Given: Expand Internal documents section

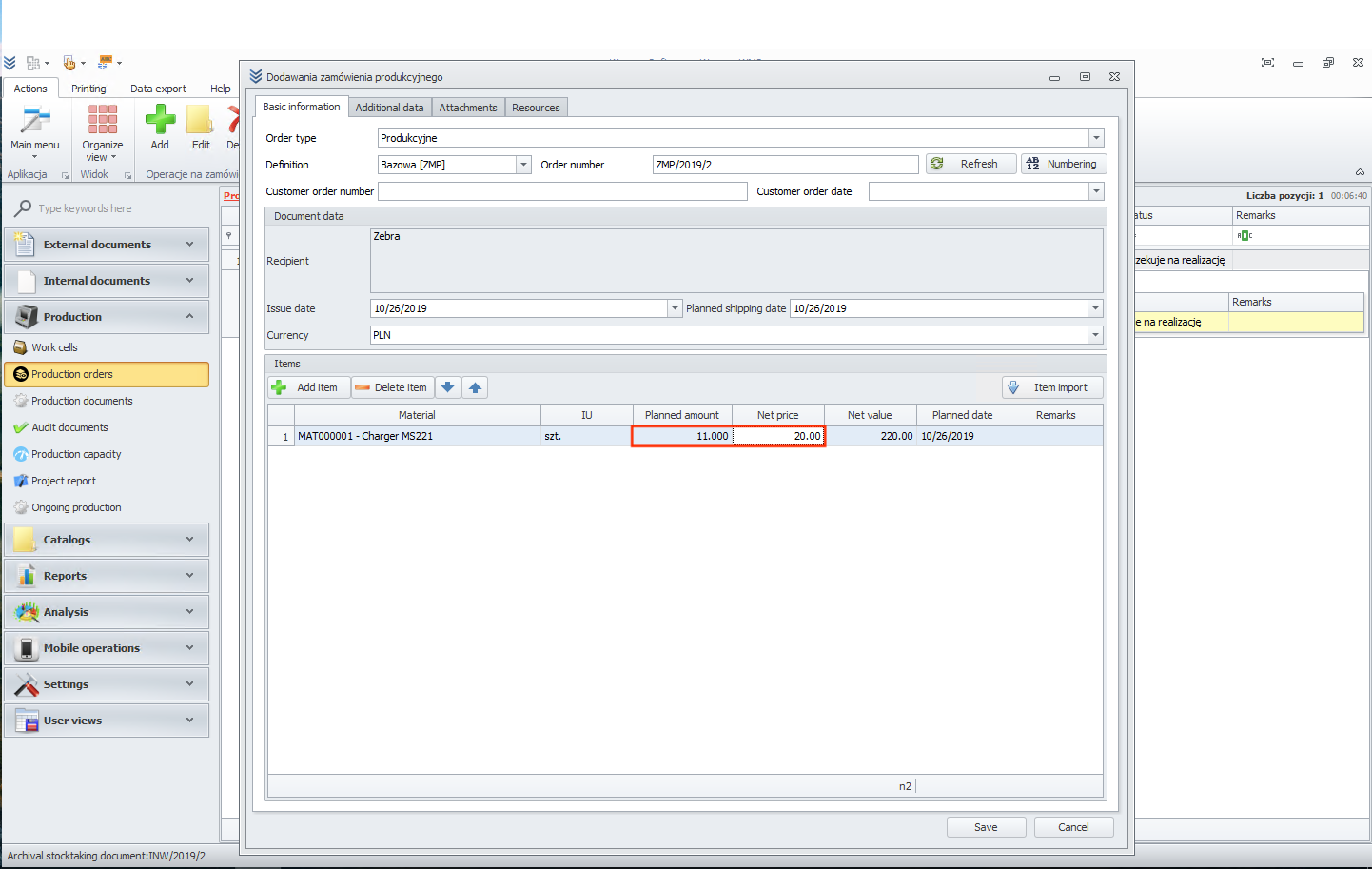Looking at the screenshot, I should pos(107,281).
